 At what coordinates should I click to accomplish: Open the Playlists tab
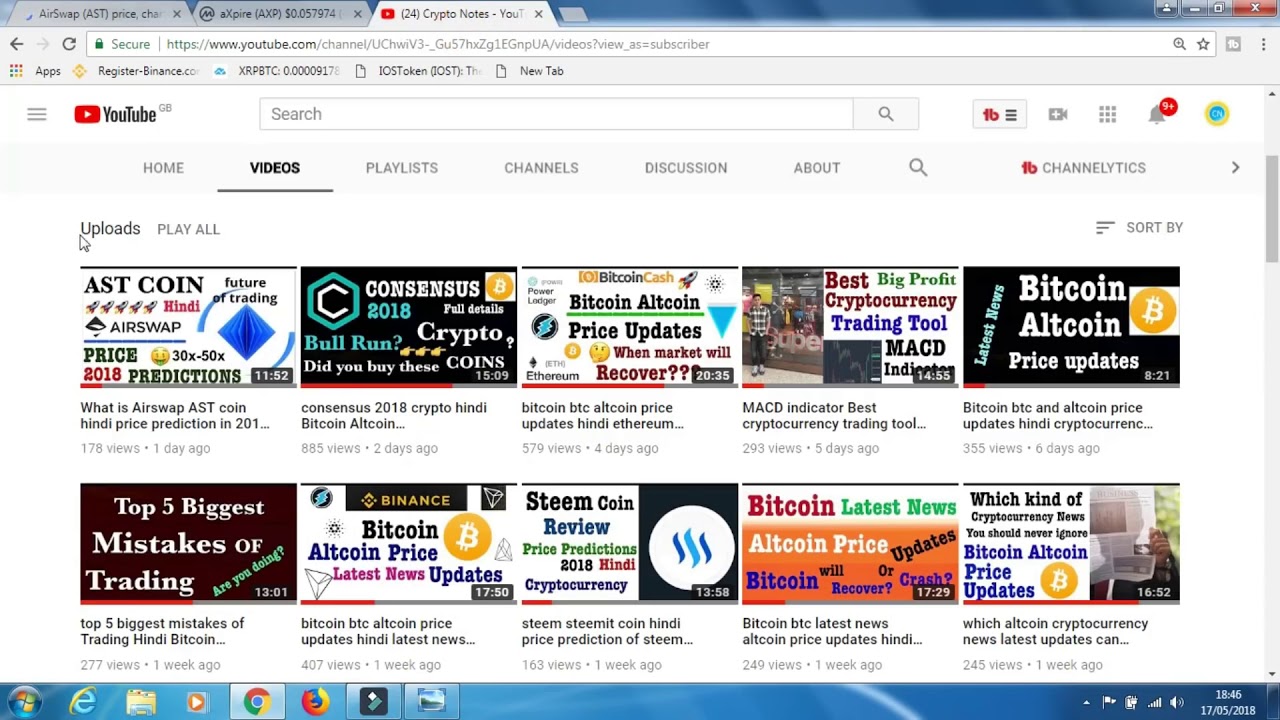point(402,168)
